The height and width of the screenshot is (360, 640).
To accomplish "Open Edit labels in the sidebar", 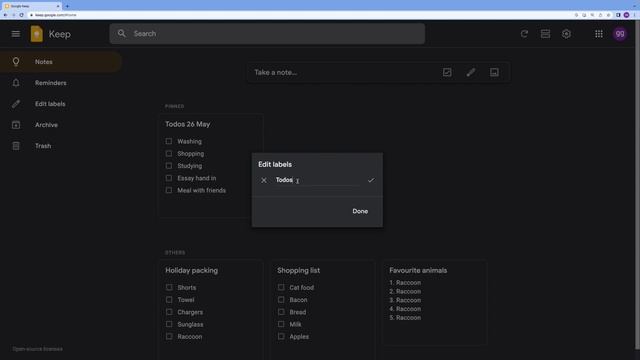I will (60, 104).
